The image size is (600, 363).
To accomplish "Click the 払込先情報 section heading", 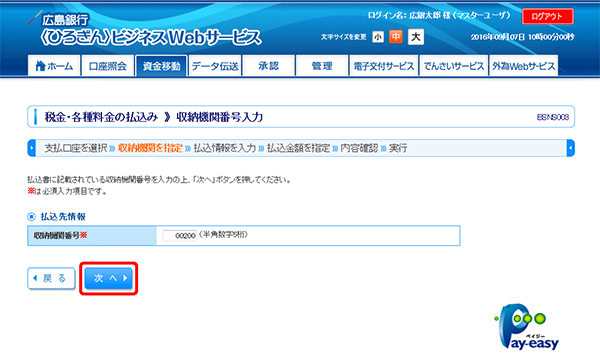I will (x=63, y=216).
